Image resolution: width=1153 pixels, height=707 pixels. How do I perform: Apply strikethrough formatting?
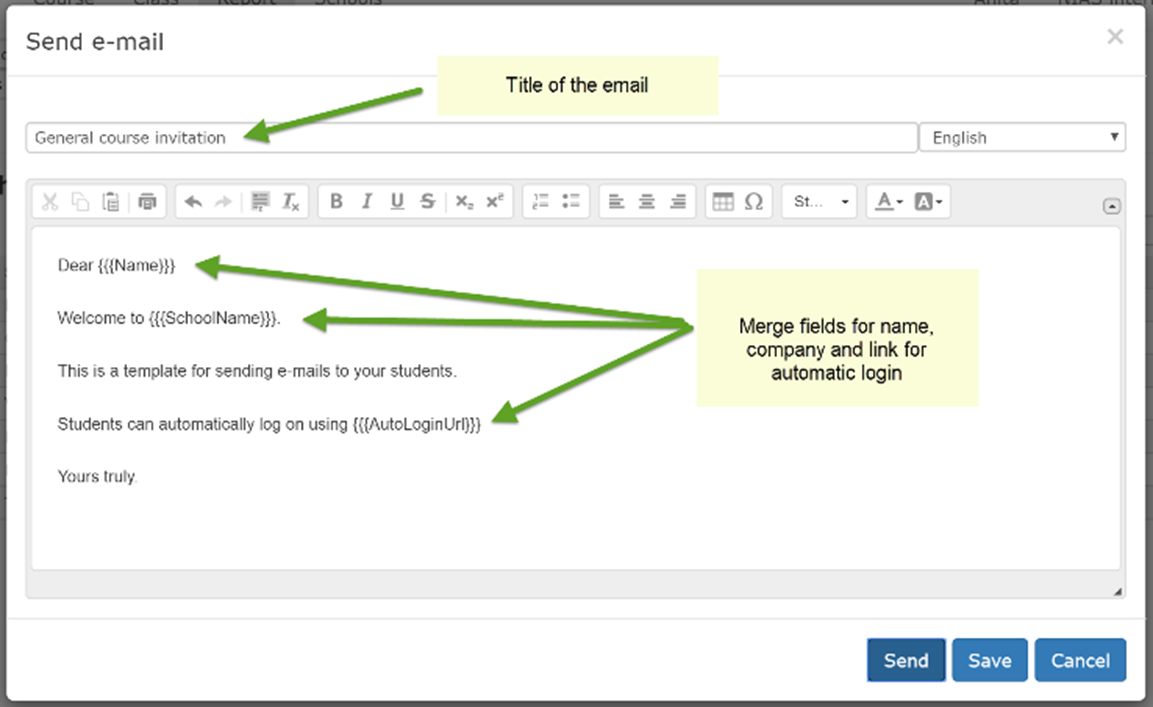pos(428,202)
